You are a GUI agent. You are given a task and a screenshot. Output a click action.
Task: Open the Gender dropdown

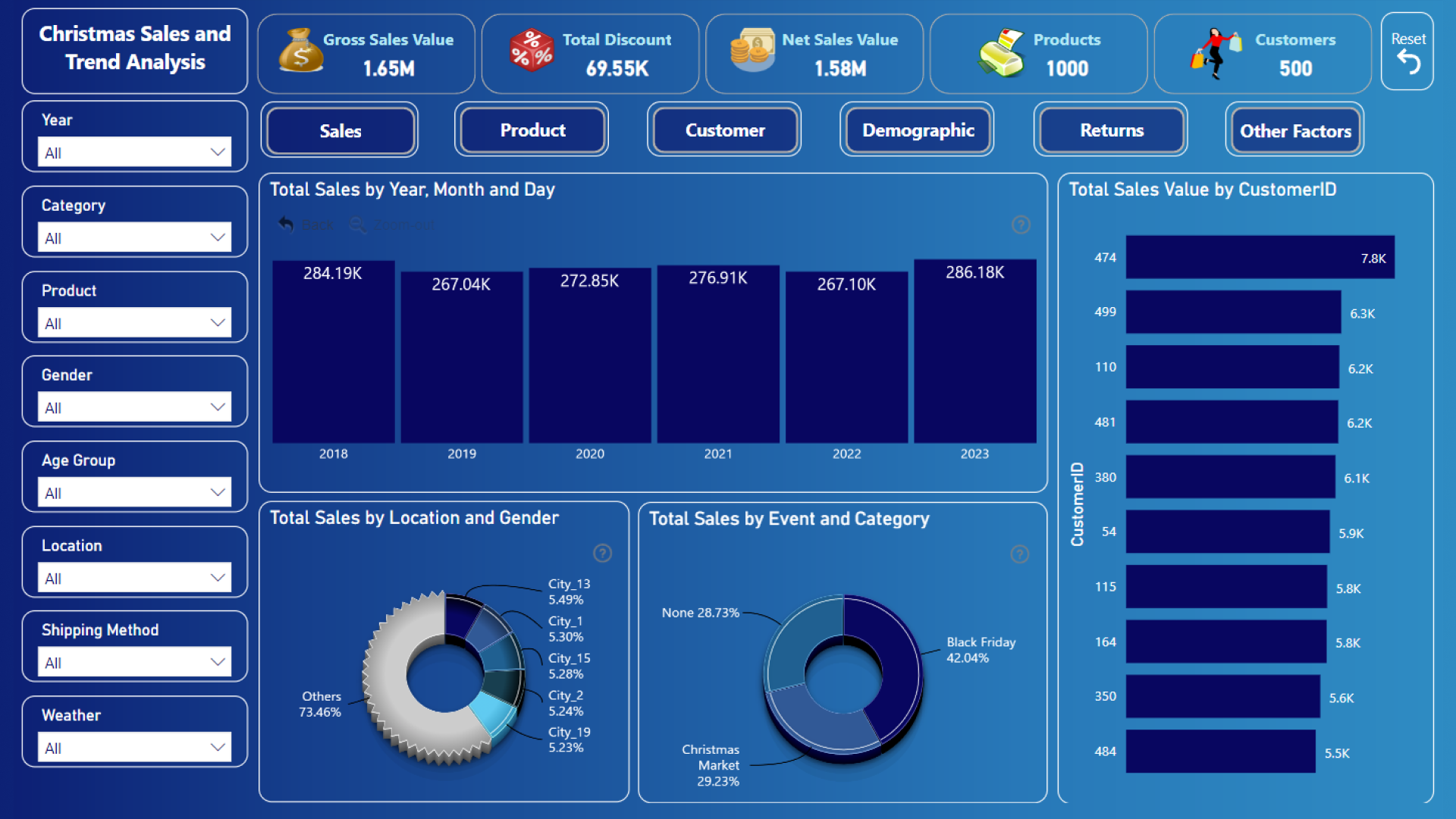134,407
